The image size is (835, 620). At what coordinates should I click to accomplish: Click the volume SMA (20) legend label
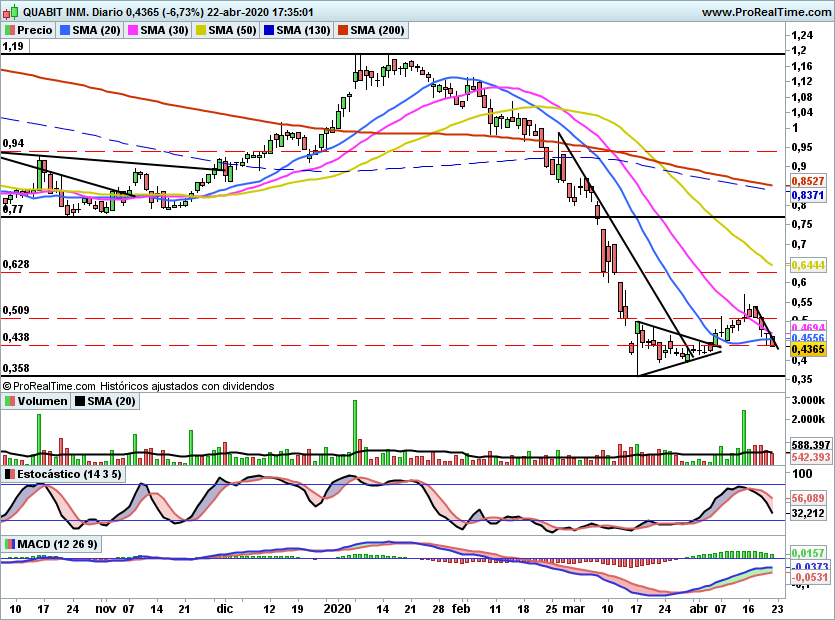105,401
